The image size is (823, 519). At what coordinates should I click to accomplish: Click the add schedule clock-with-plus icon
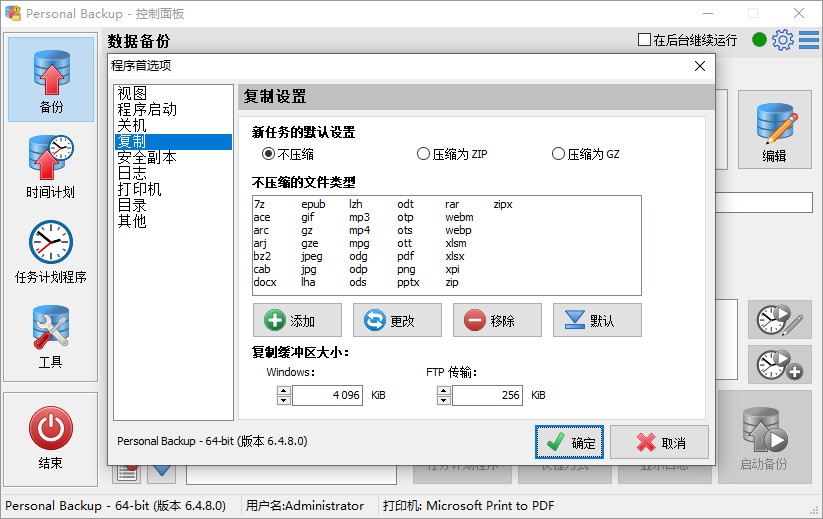tap(780, 365)
